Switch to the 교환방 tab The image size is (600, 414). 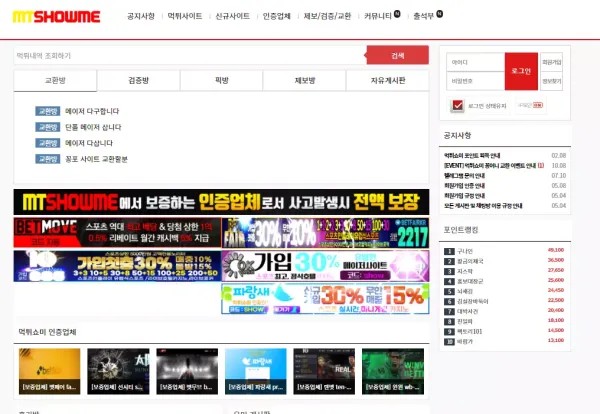[55, 80]
